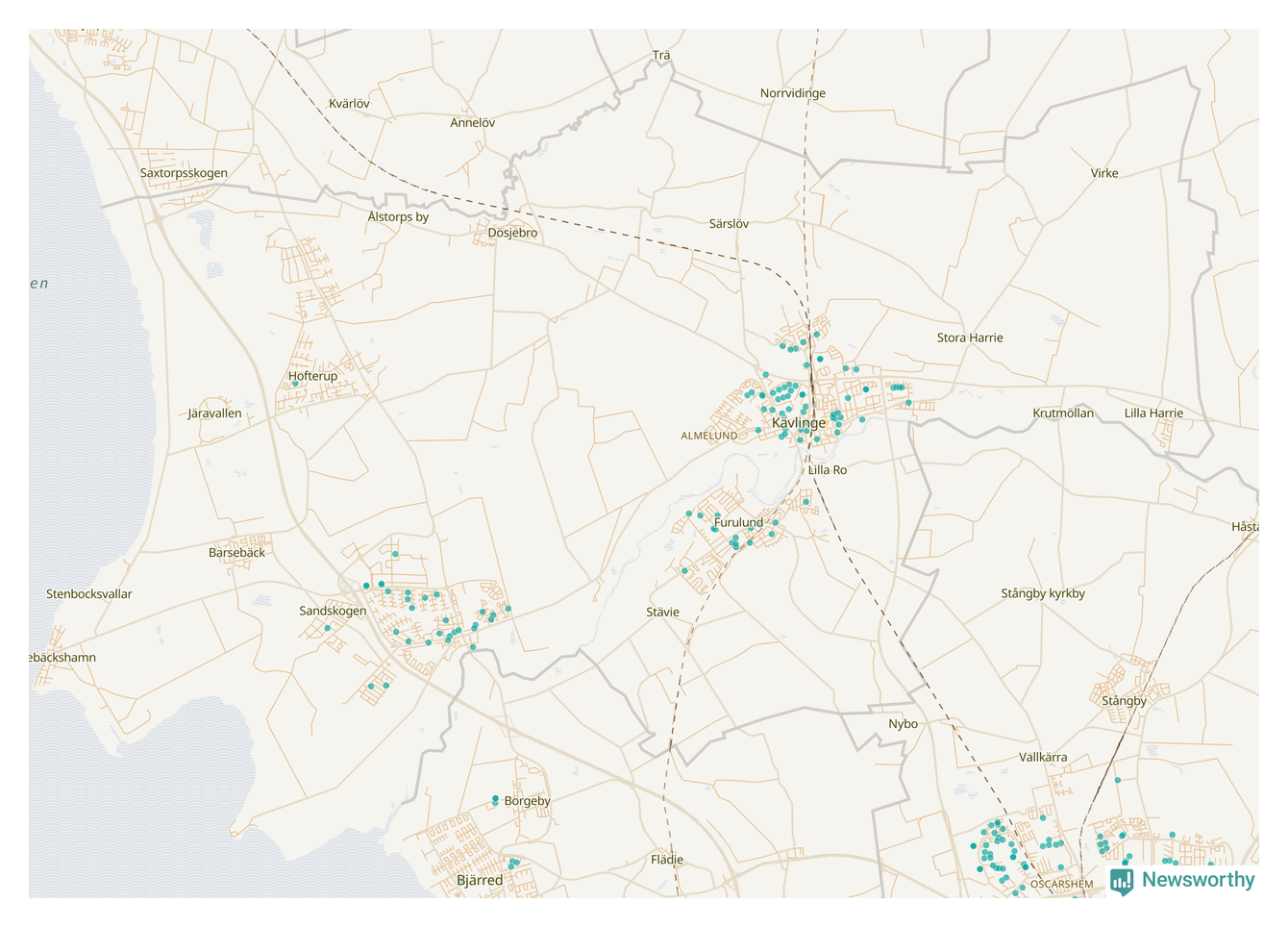Viewport: 1288px width, 927px height.
Task: Click the teal dot below Sandskogen label
Action: (x=328, y=628)
